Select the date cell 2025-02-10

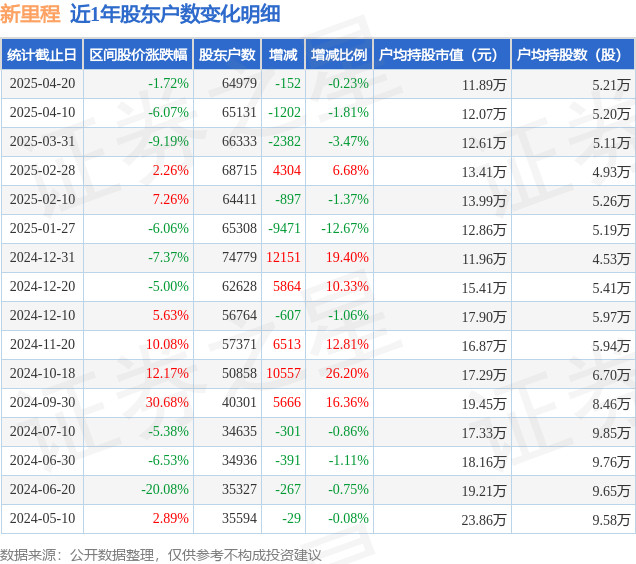coord(42,200)
